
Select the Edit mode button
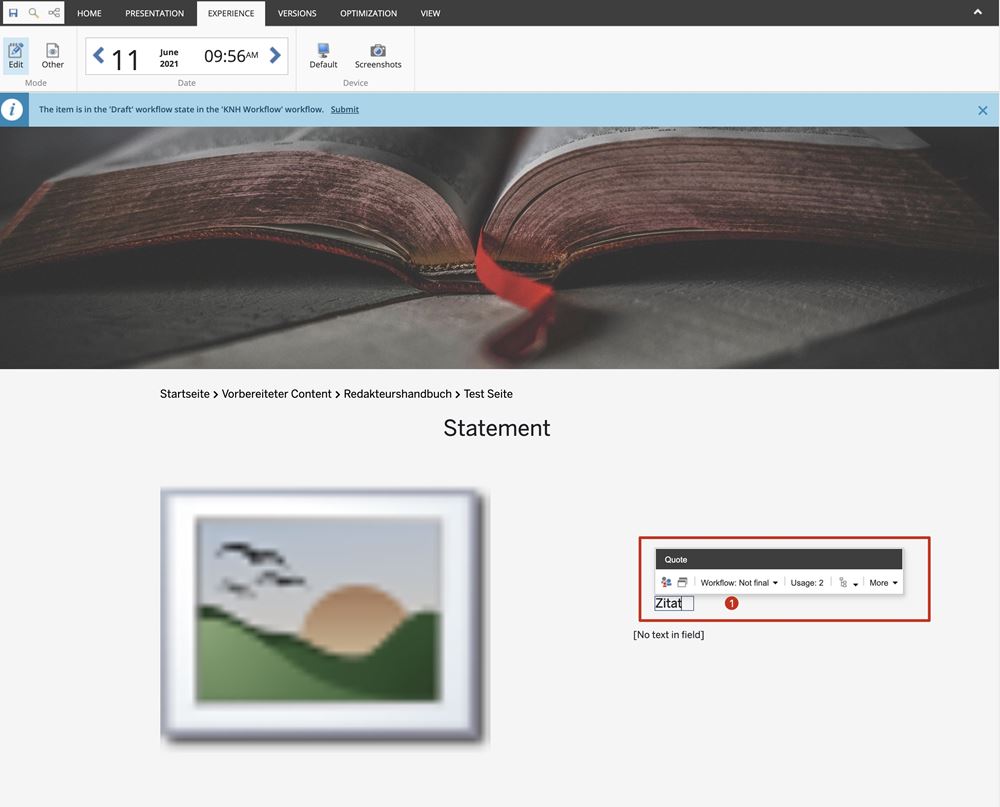tap(16, 56)
